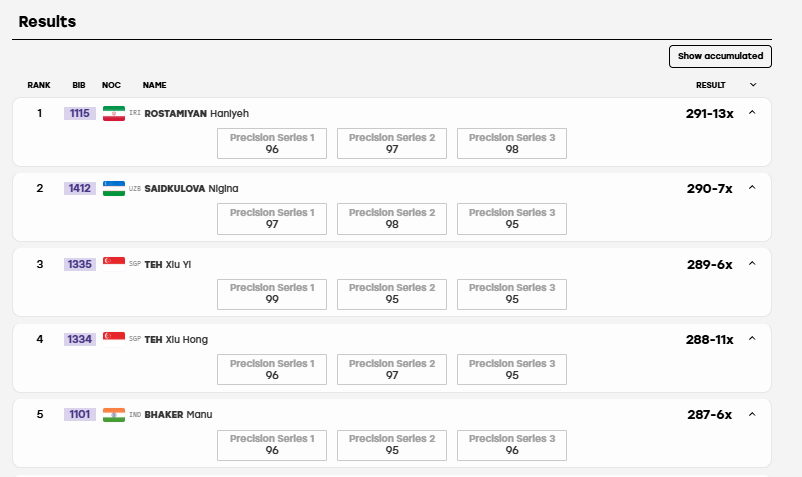The width and height of the screenshot is (802, 477).
Task: Select Rostamiyan's Precision Series 3 box
Action: tap(511, 144)
